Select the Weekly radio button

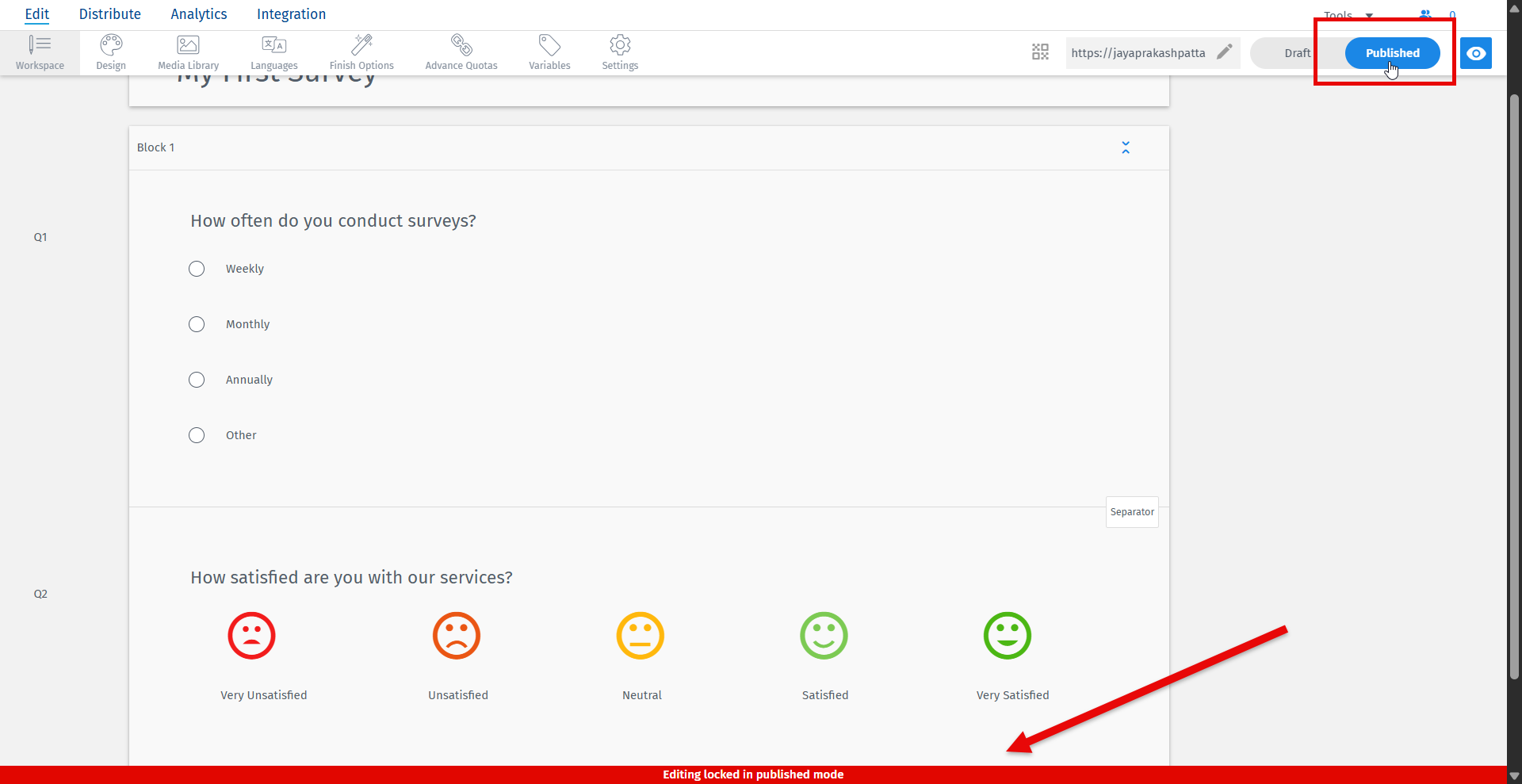tap(197, 269)
